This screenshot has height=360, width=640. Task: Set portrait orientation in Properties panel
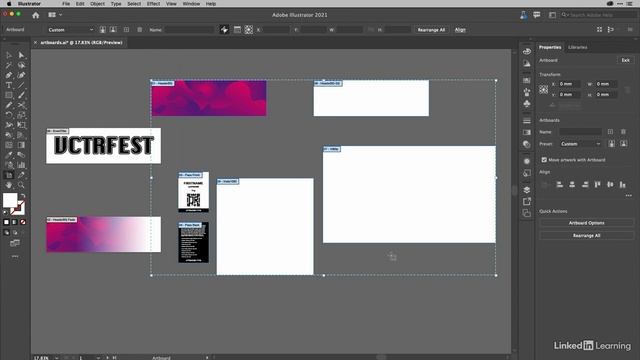(611, 144)
